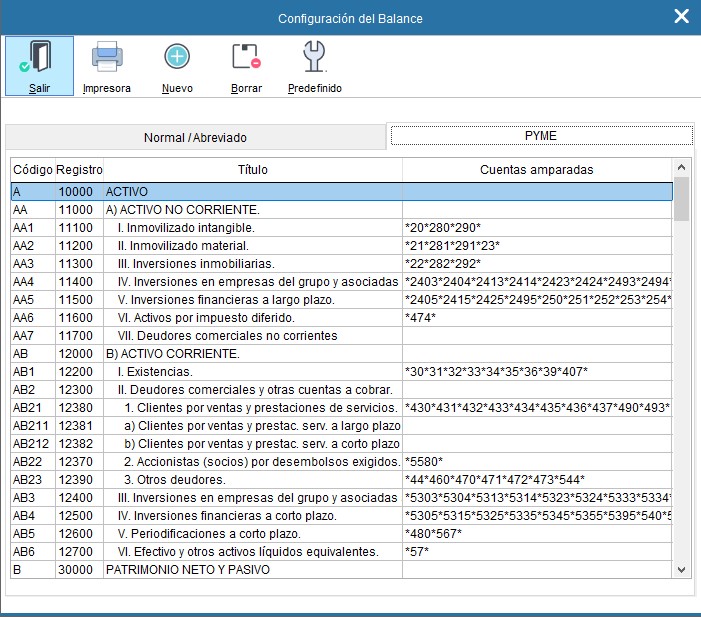Click the Código column header
701x617 pixels.
point(32,170)
